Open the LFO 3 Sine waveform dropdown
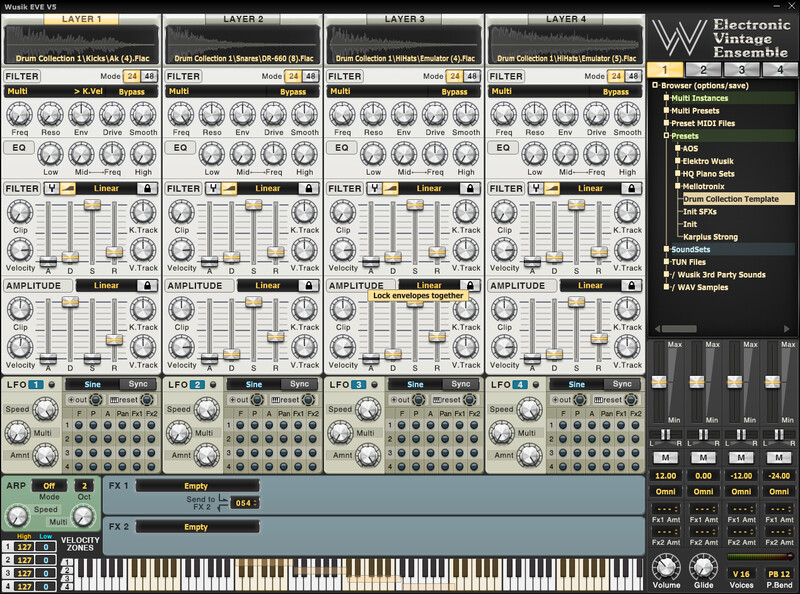The image size is (800, 594). tap(415, 384)
